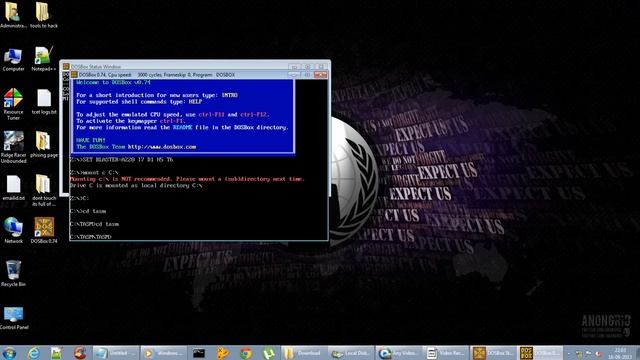Viewport: 640px width, 360px height.
Task: Open the phising page folder
Action: click(x=43, y=145)
